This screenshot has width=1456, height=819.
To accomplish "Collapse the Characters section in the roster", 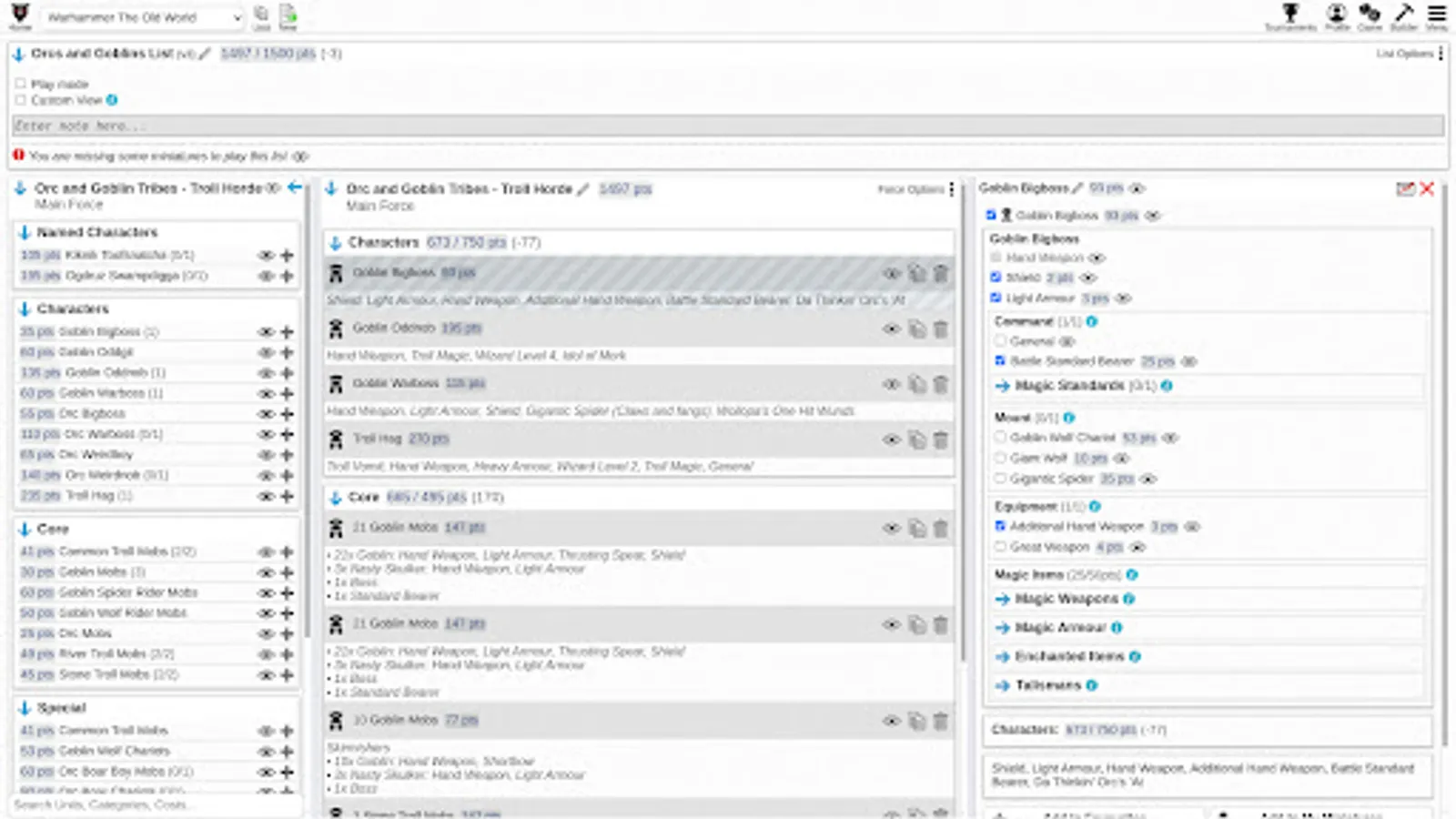I will click(x=335, y=242).
